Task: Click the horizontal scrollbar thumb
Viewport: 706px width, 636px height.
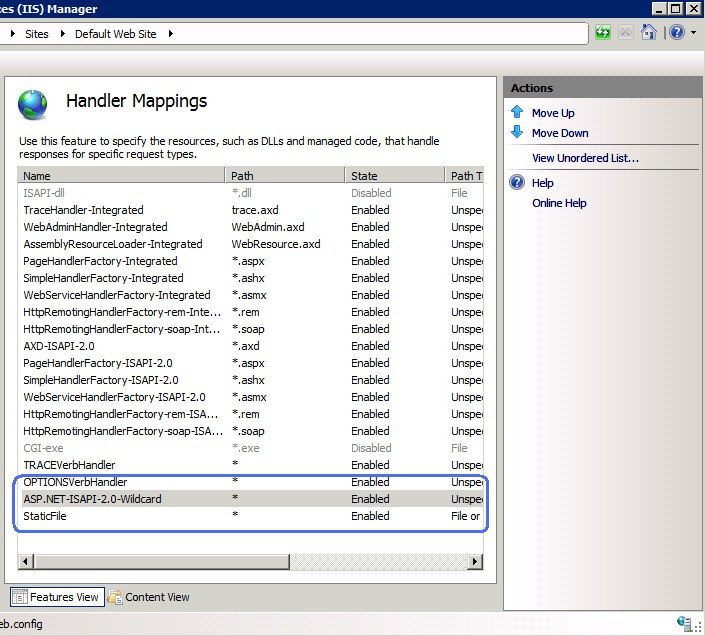Action: [x=162, y=562]
